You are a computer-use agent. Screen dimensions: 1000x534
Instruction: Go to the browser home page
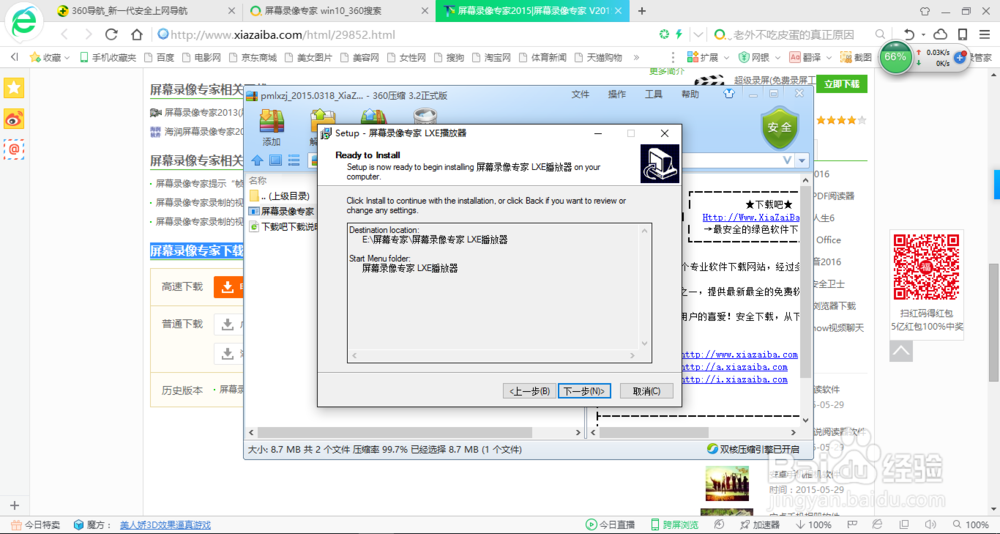(136, 34)
